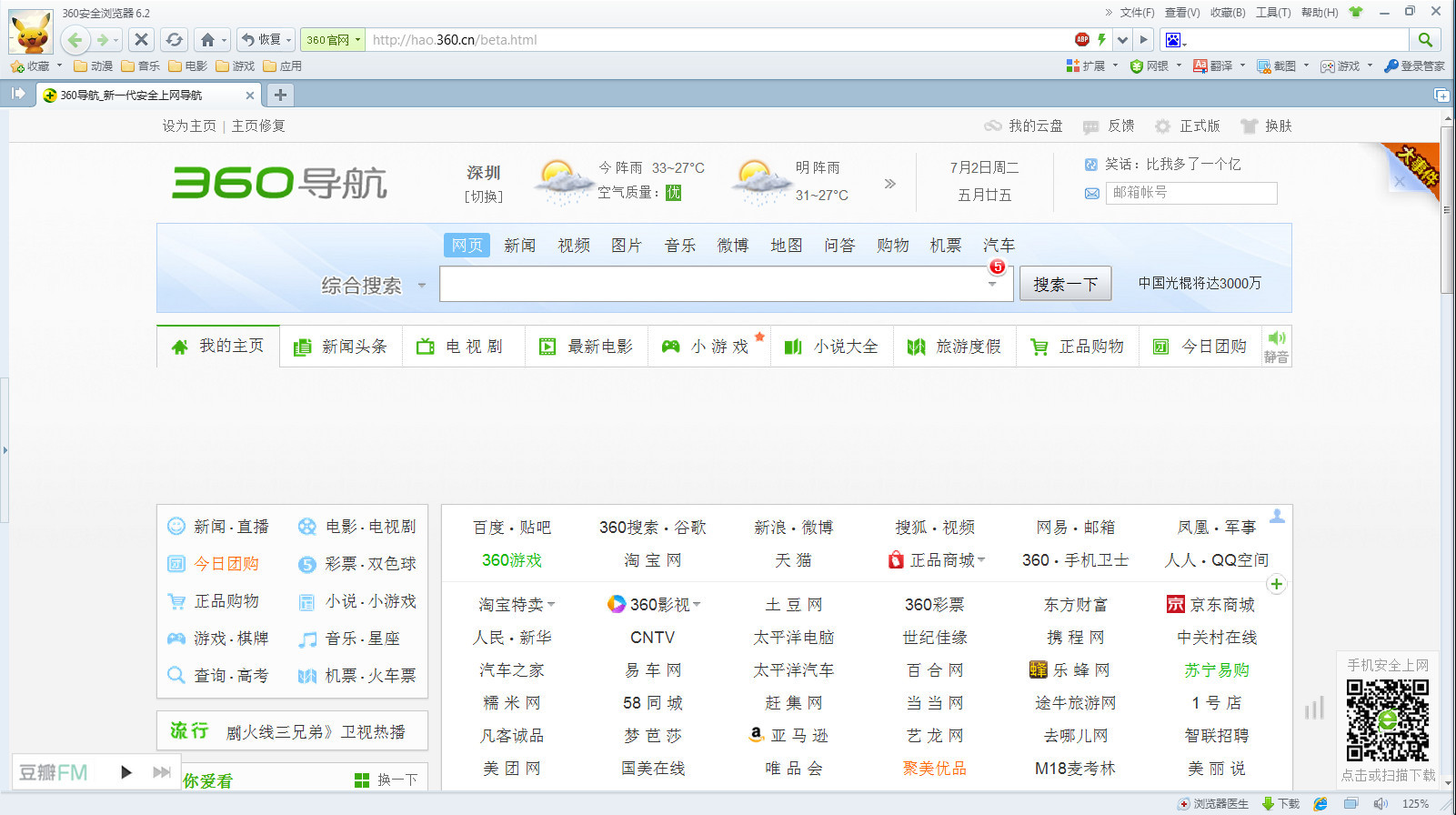The height and width of the screenshot is (815, 1456).
Task: Click the 搜索一下 search button
Action: click(1065, 284)
